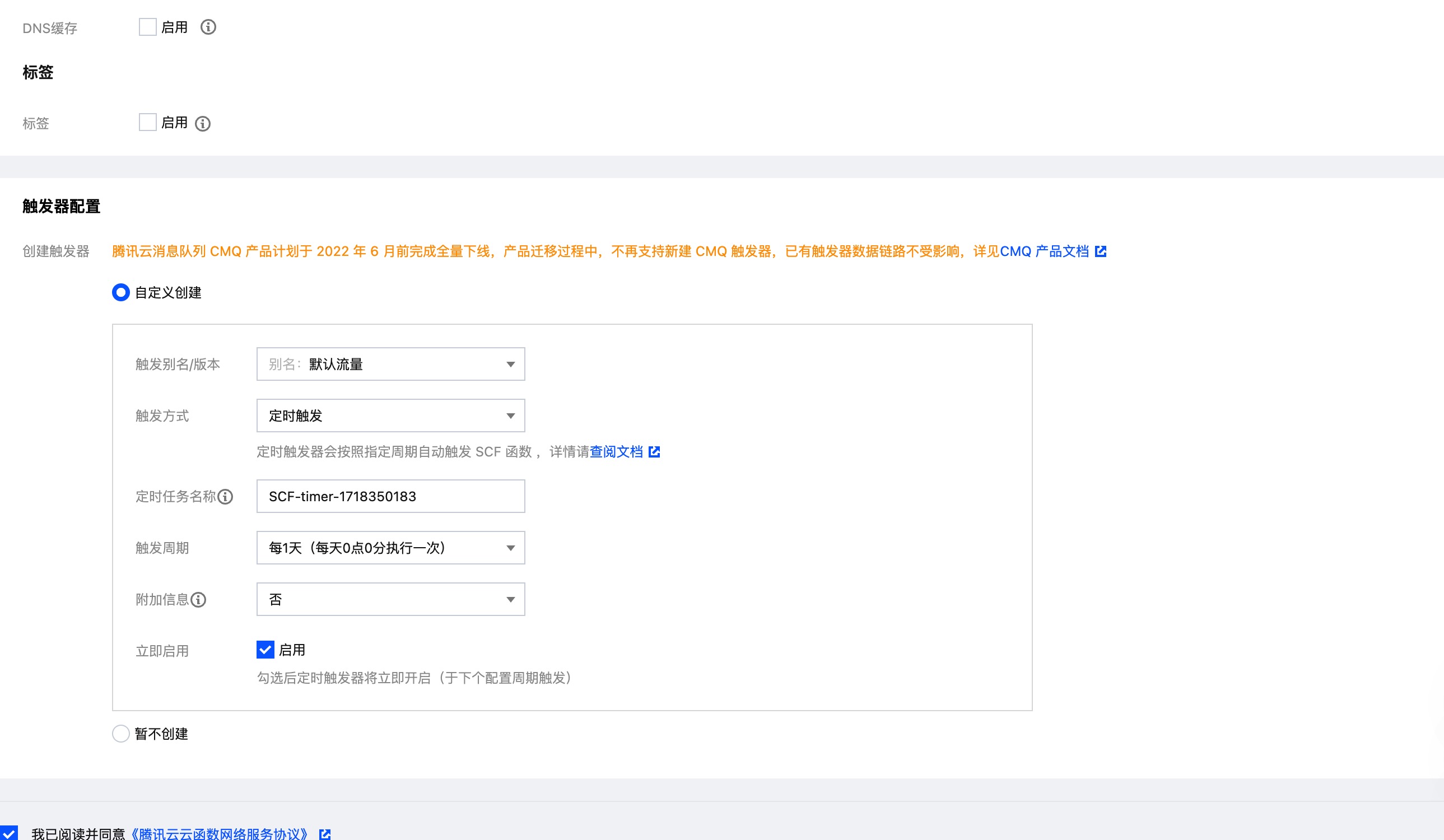Open the 触发方式 dropdown showing 定时触发
1444x840 pixels.
(x=390, y=416)
